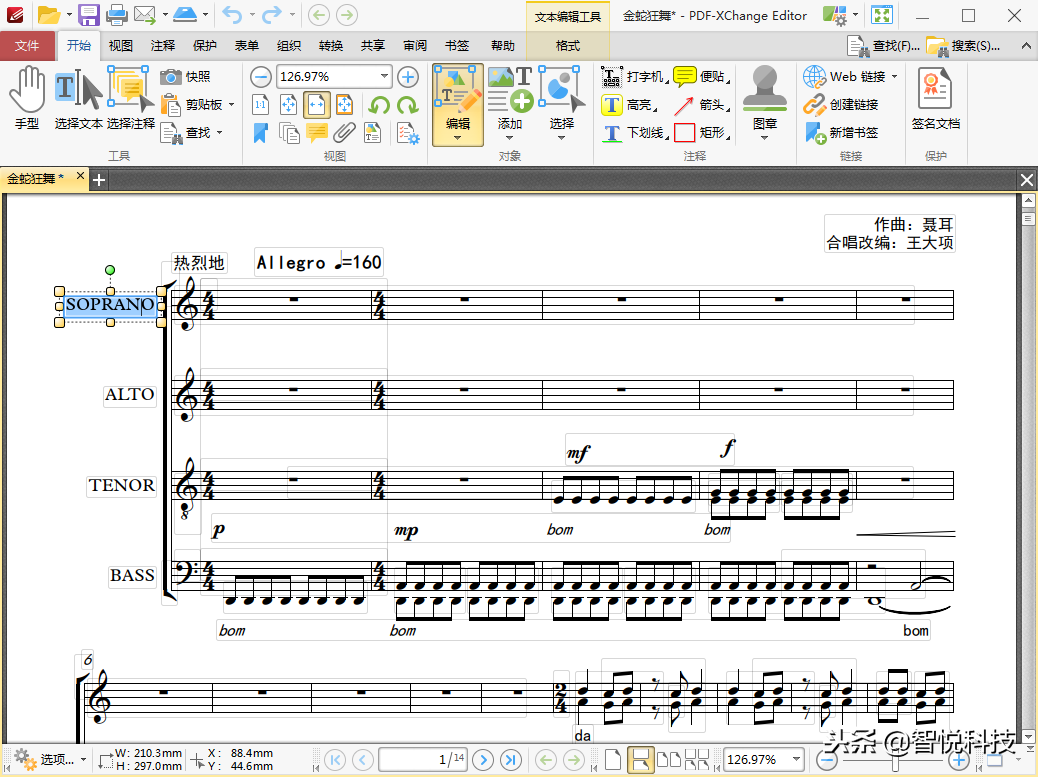Add a Sticky Note (便贴)
Viewport: 1038px width, 777px height.
click(700, 77)
